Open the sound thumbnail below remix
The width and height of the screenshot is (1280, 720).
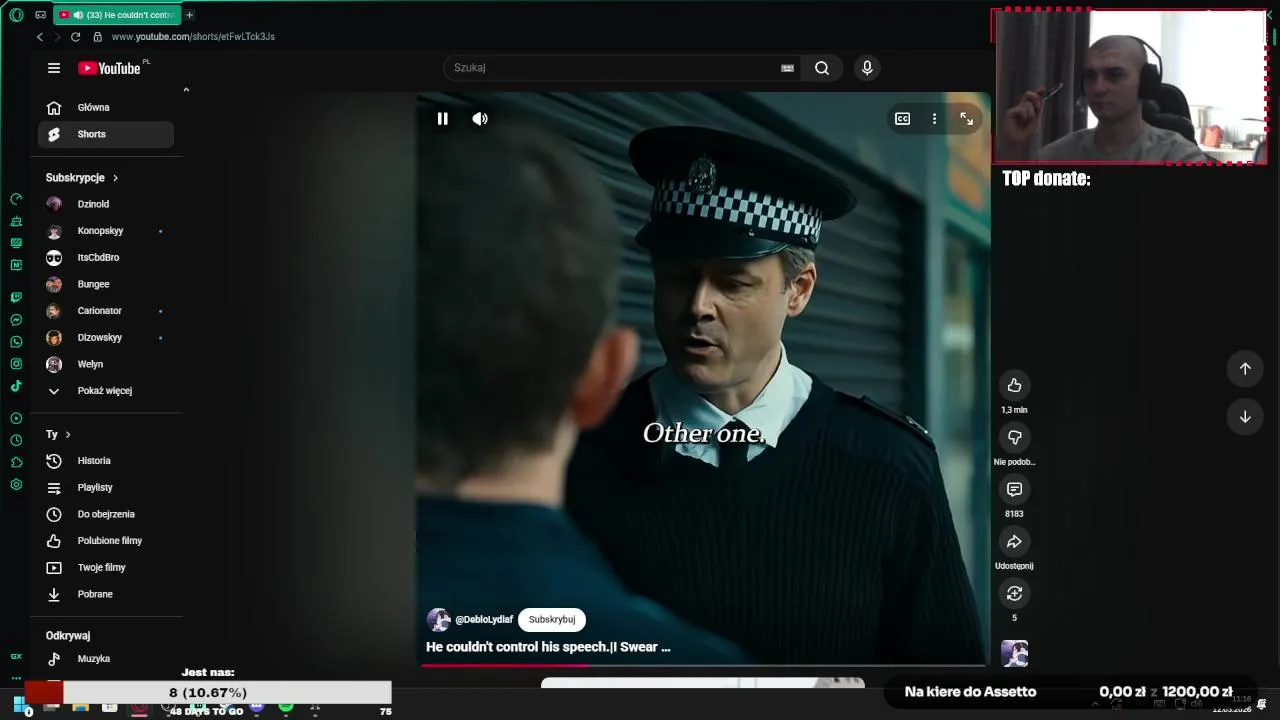(x=1014, y=654)
